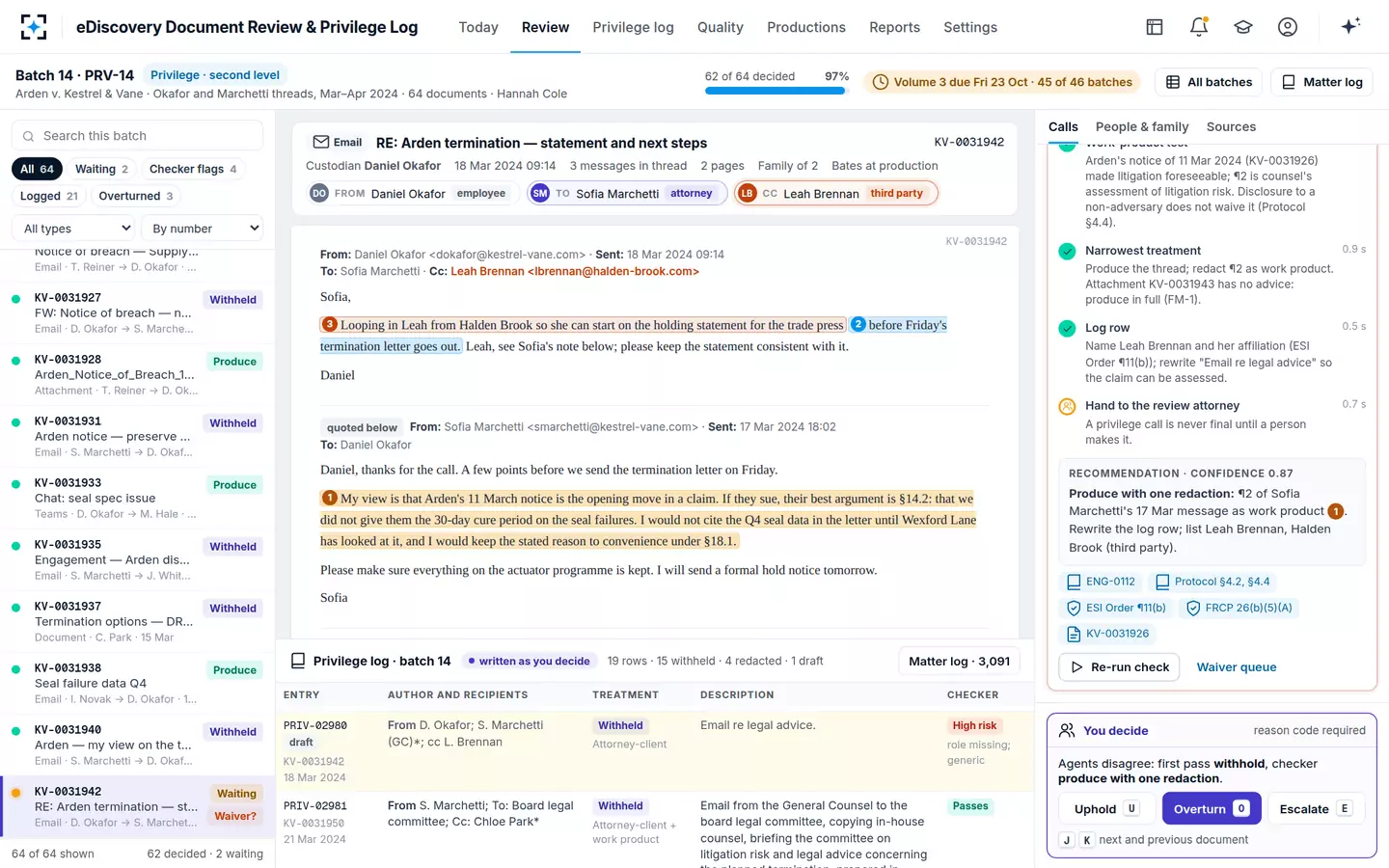Click the Privilege · second level badge
Image resolution: width=1389 pixels, height=868 pixels.
(215, 74)
